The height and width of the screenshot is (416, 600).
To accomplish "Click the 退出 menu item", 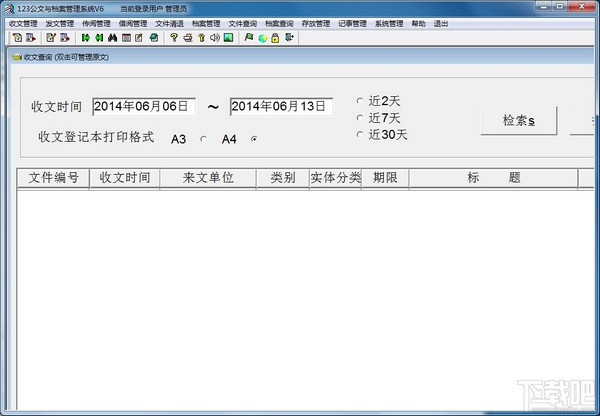I will click(441, 24).
